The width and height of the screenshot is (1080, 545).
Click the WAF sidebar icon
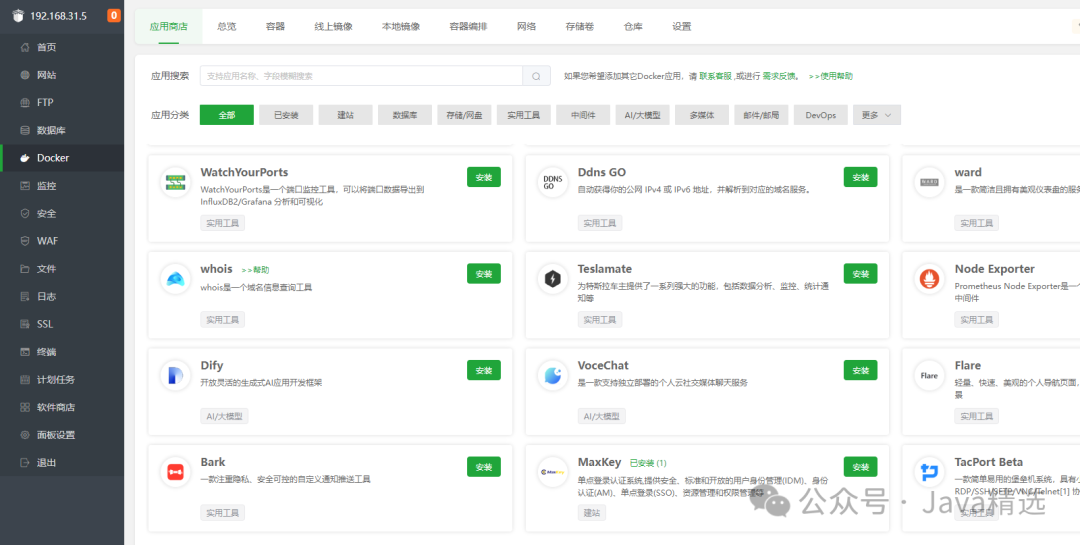pos(25,240)
